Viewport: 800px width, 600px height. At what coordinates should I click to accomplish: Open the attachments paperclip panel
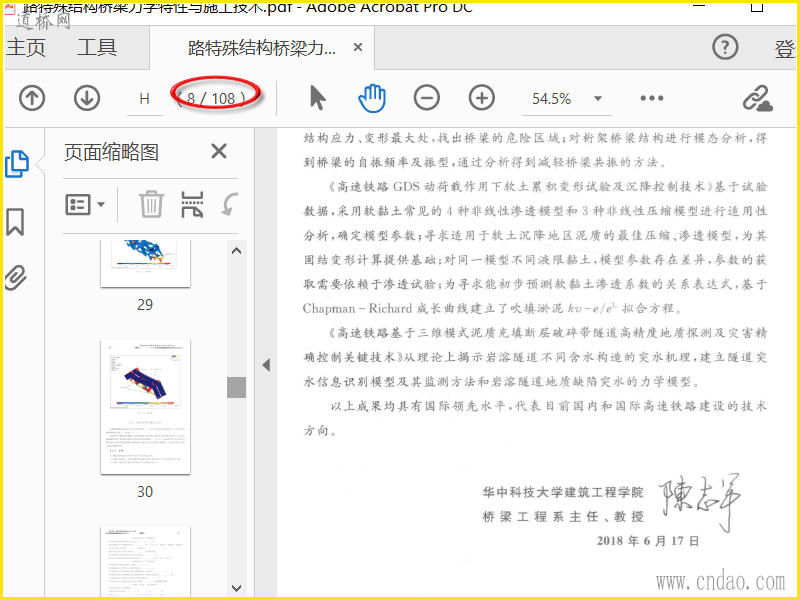(x=16, y=278)
